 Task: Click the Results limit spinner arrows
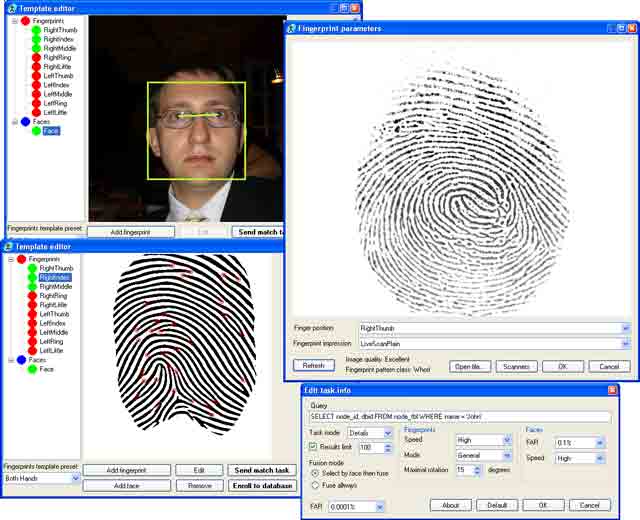[388, 448]
